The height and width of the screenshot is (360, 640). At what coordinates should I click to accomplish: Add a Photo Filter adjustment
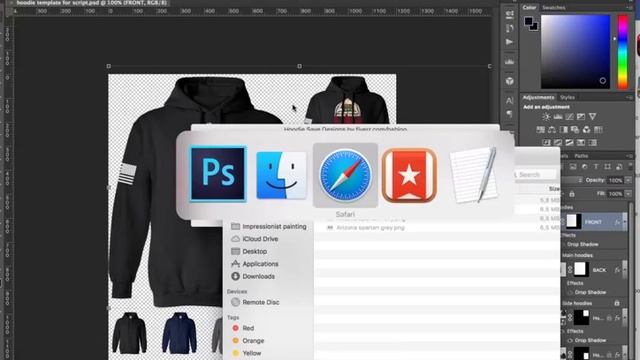(x=575, y=130)
